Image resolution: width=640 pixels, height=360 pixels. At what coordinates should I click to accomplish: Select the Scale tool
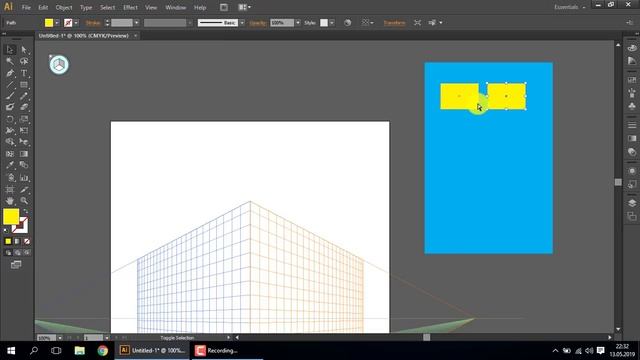(x=24, y=119)
